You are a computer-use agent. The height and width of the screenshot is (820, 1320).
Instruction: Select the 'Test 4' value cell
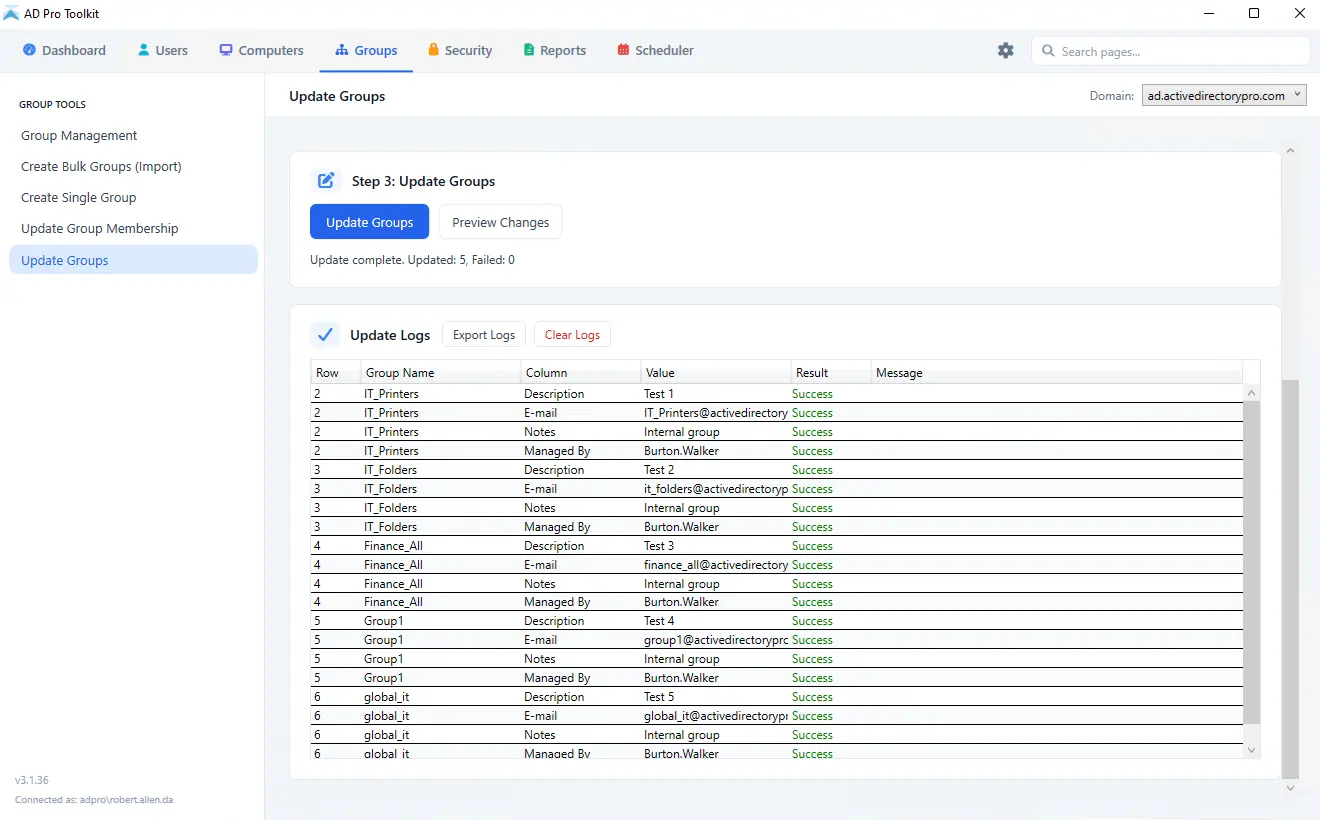[x=715, y=621]
